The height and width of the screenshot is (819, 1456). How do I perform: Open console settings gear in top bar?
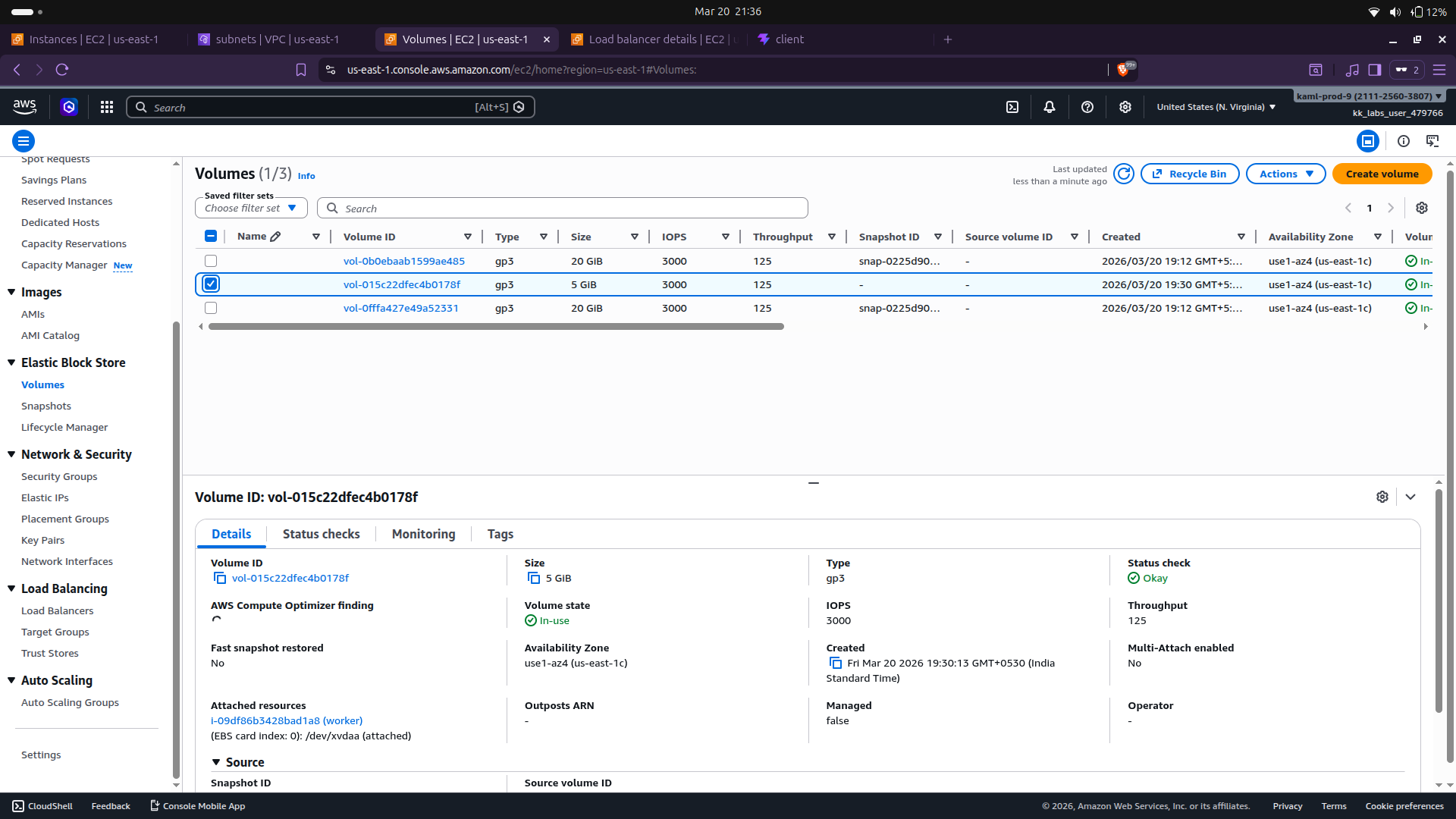[x=1125, y=107]
